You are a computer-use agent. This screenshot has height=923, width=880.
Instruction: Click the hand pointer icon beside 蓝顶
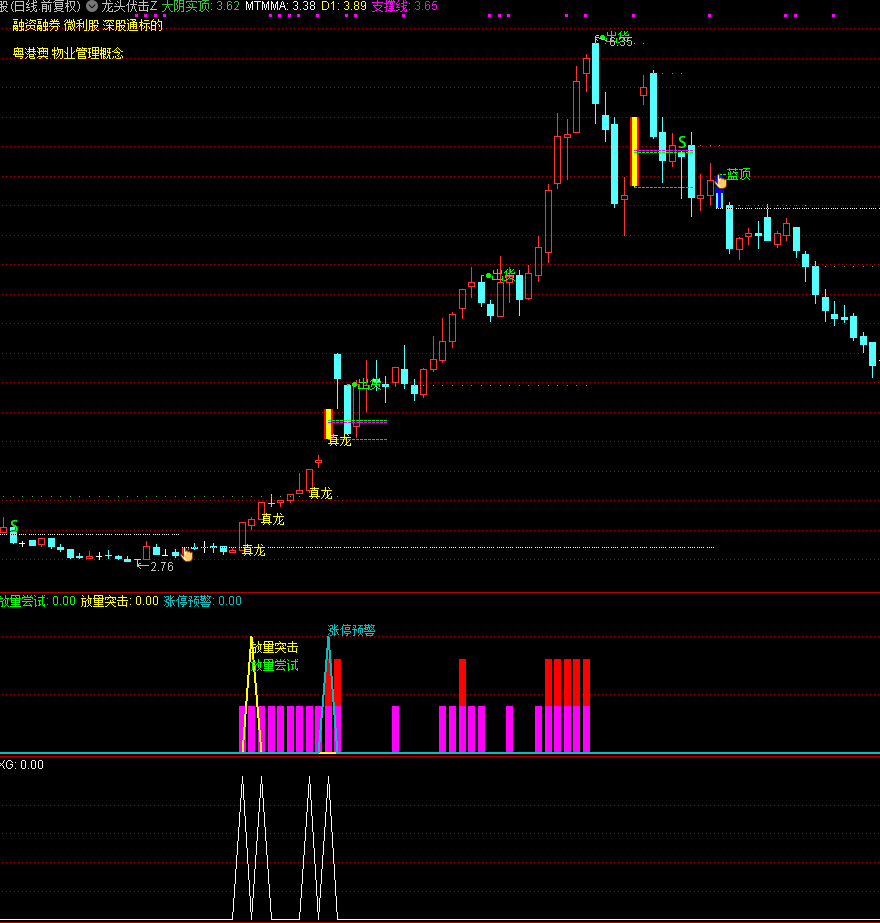[720, 182]
